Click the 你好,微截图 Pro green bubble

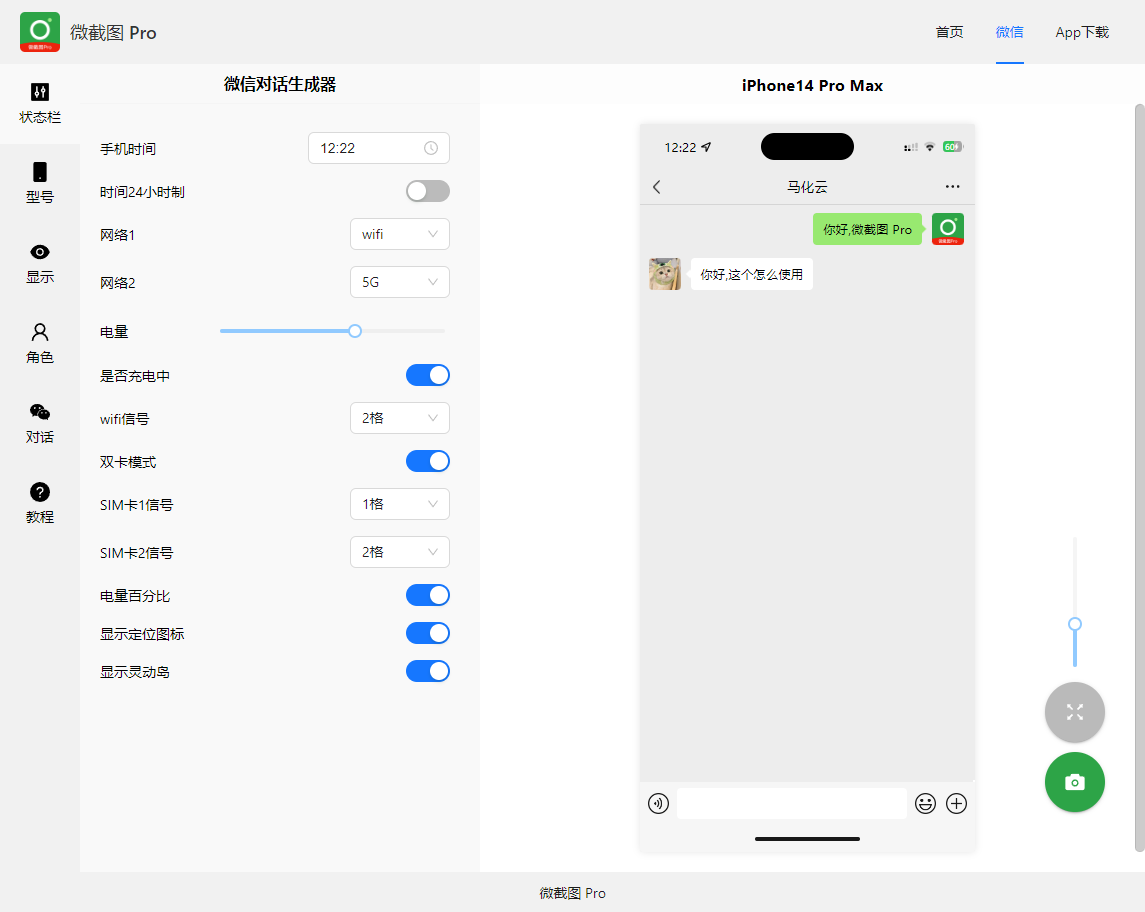click(x=868, y=229)
